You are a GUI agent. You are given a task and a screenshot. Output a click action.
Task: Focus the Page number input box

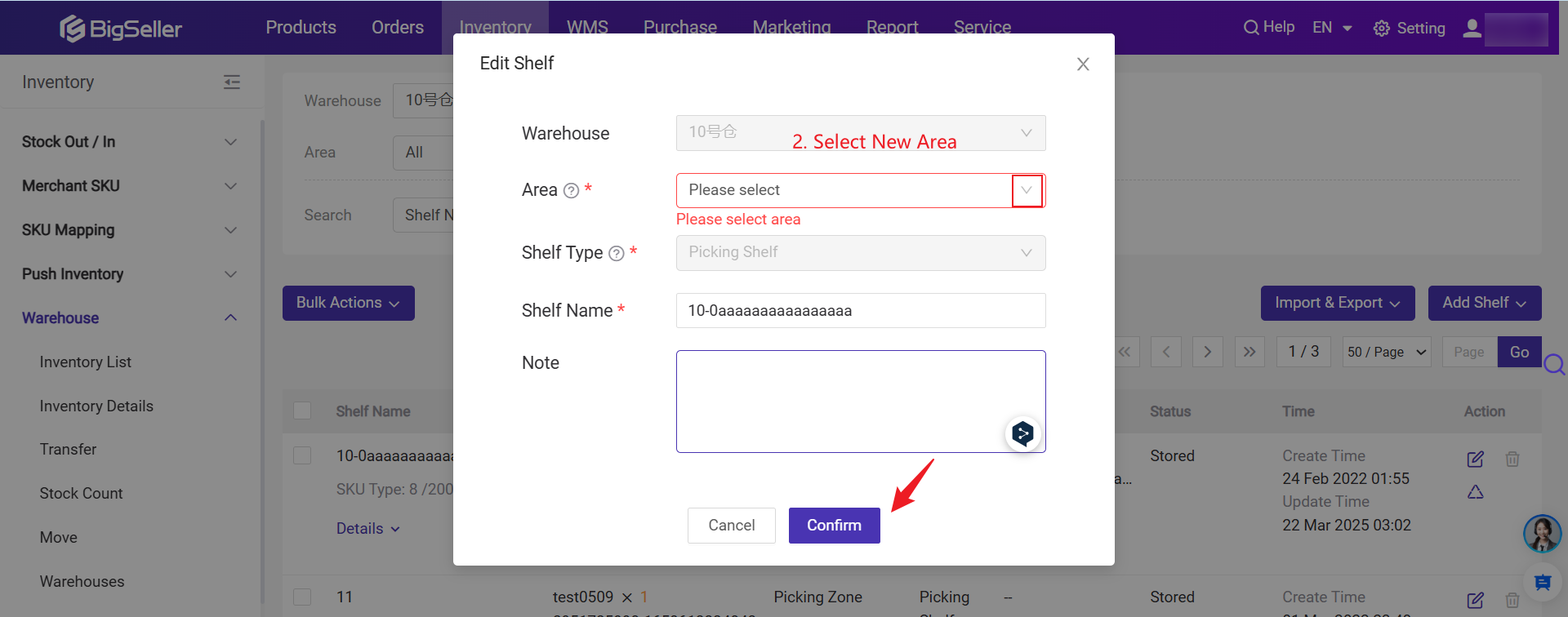coord(1469,352)
